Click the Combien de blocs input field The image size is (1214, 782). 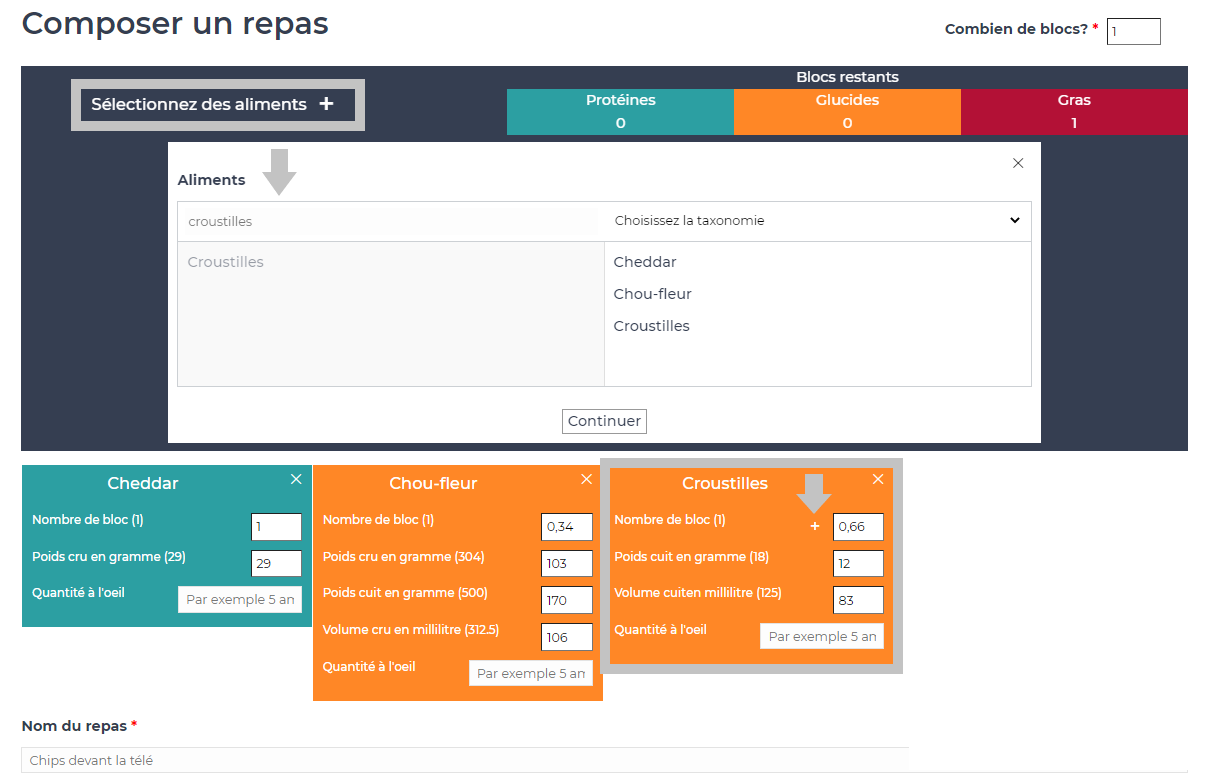[1133, 32]
